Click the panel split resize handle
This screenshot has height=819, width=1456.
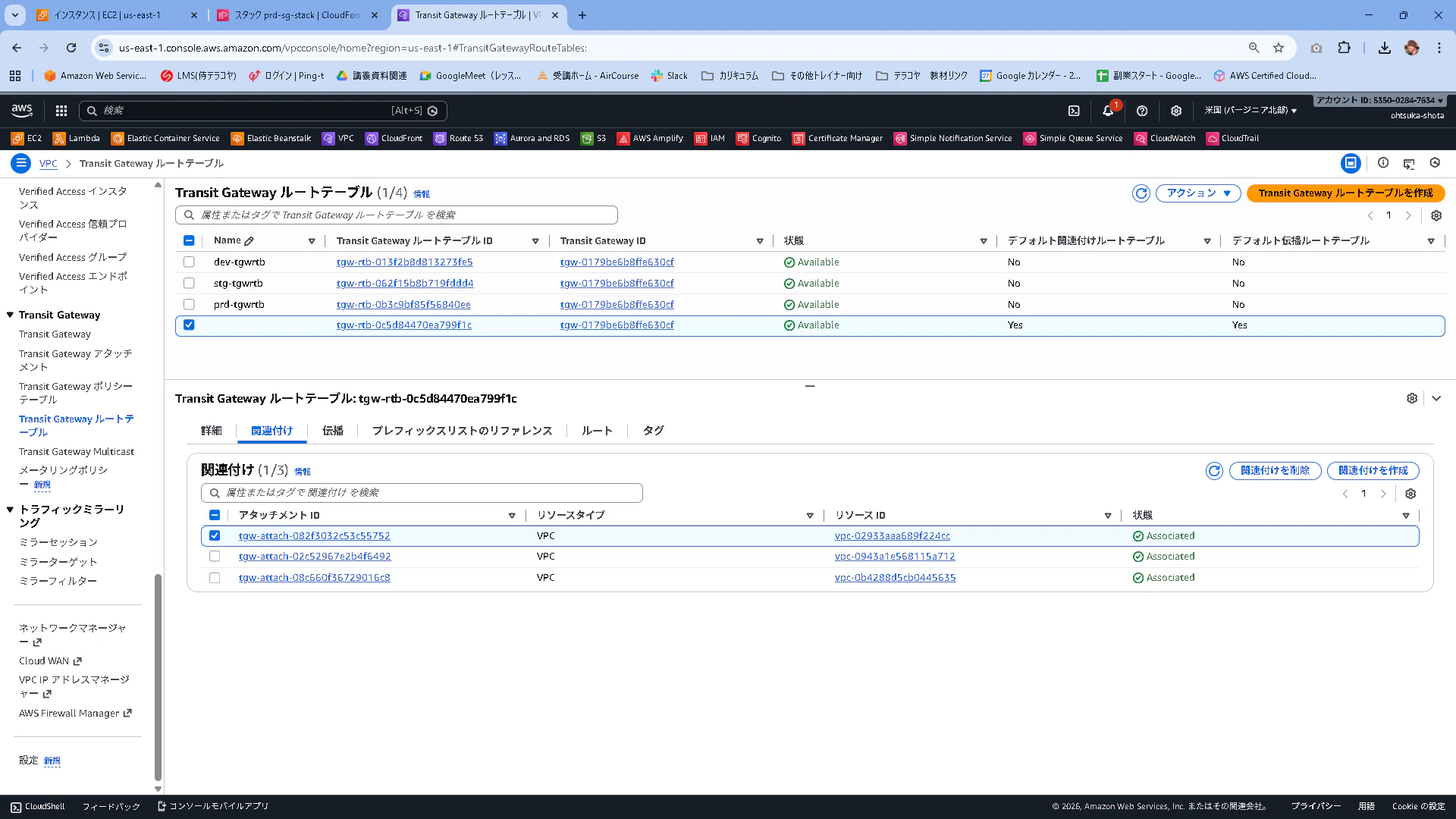click(810, 386)
